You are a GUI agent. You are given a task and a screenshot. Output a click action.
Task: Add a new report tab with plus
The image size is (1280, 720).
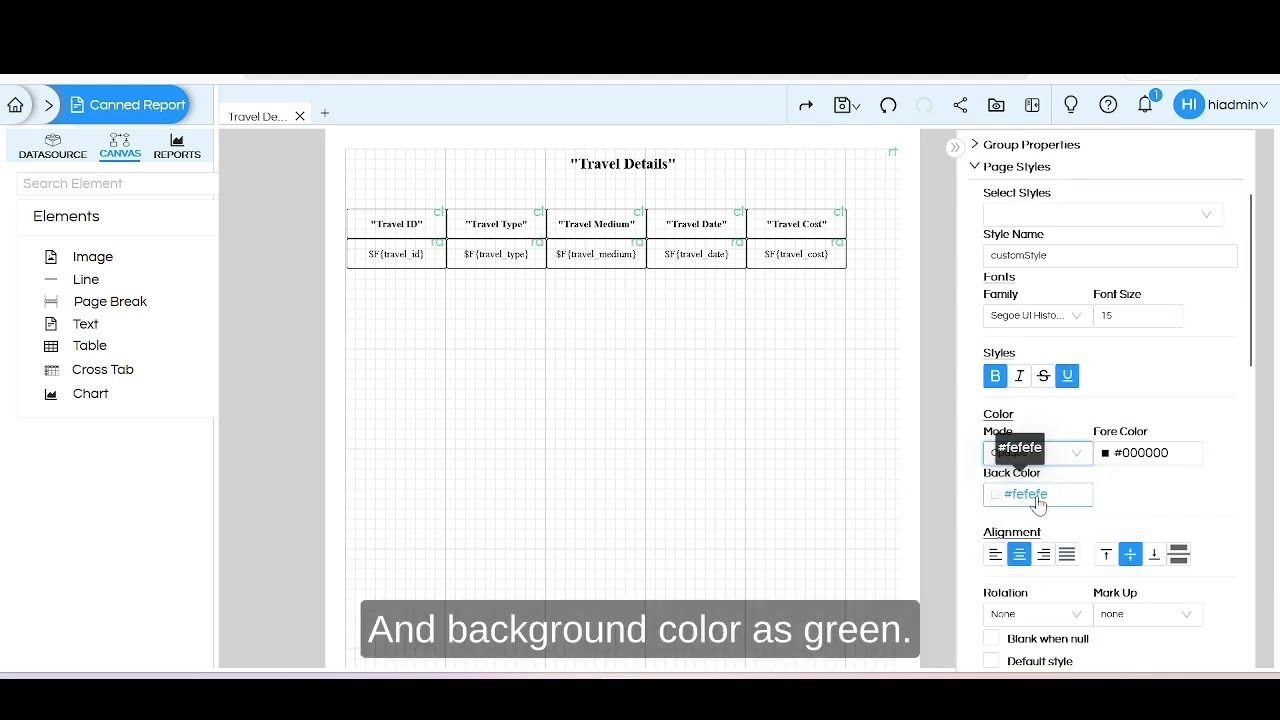coord(325,114)
